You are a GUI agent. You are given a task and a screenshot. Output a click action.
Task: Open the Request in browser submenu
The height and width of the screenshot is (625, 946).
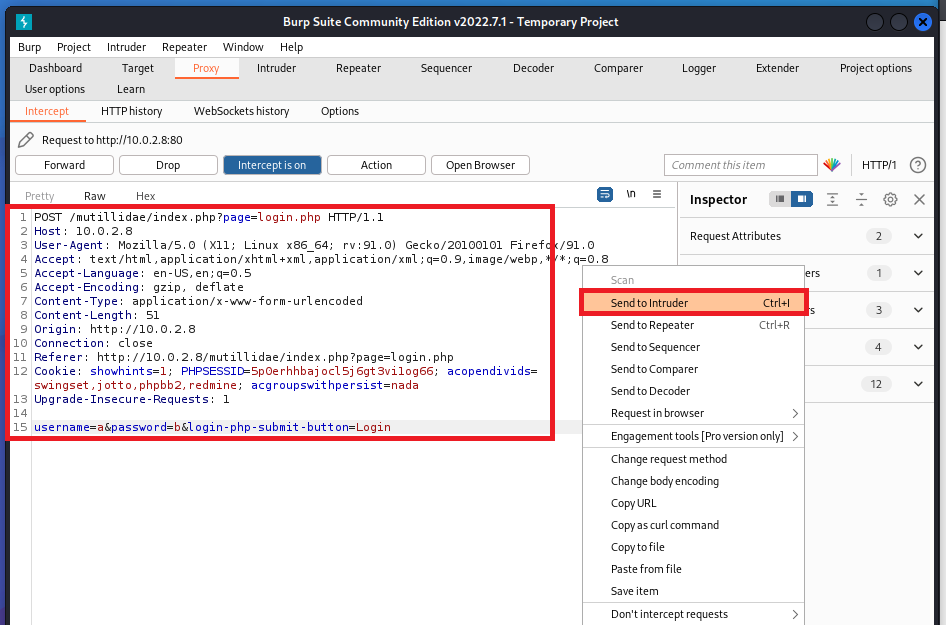pos(693,413)
